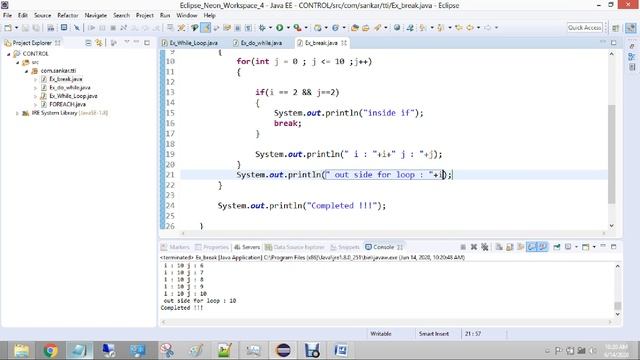Click the Debug bug icon in toolbar
This screenshot has width=640, height=360.
coord(262,28)
